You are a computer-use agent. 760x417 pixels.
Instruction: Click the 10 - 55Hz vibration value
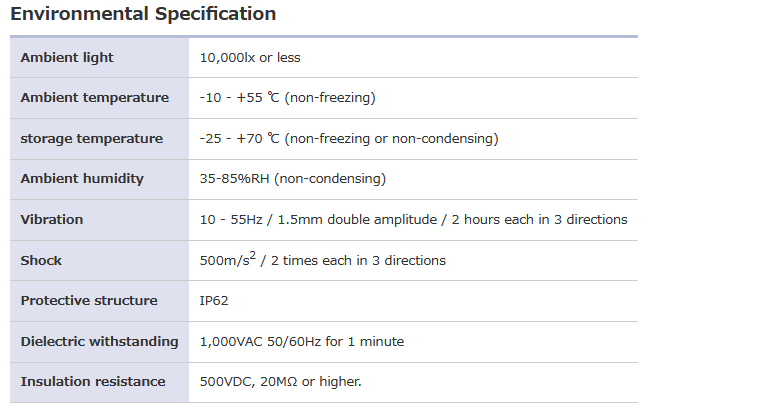pos(414,219)
